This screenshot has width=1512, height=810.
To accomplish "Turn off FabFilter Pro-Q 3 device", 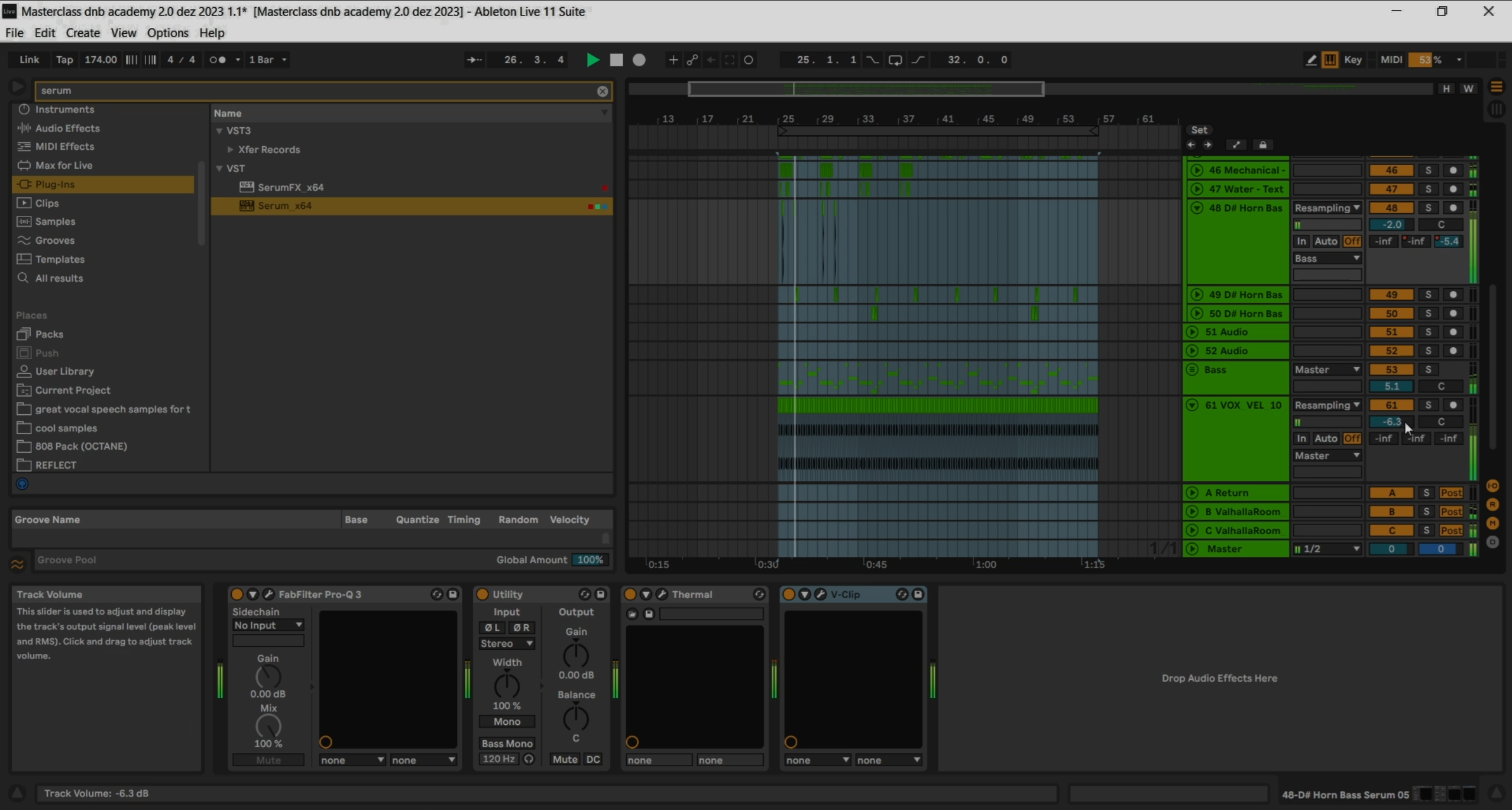I will tap(237, 594).
